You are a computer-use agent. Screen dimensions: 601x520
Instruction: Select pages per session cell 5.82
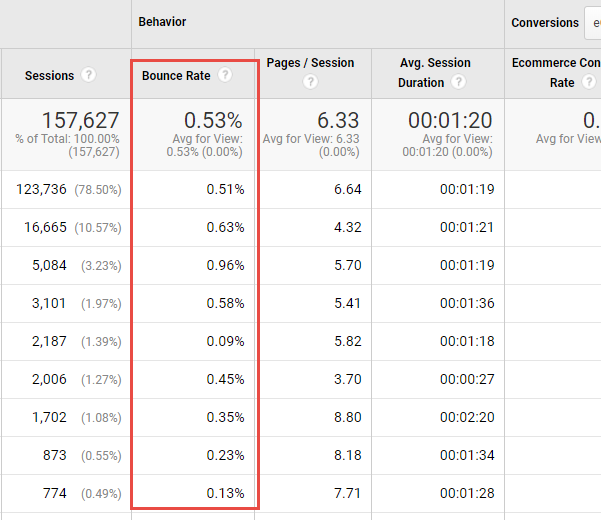[x=348, y=341]
